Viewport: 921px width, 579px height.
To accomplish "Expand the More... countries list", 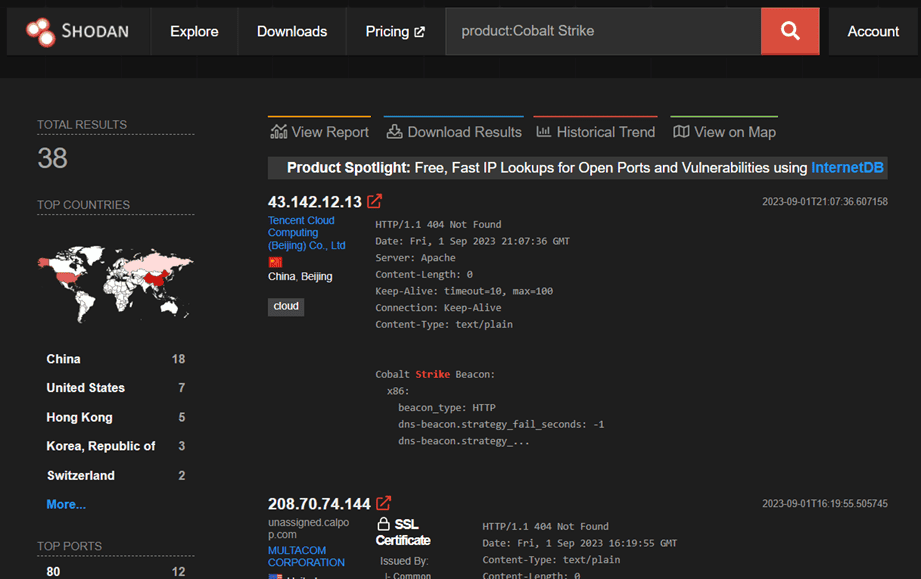I will coord(66,504).
